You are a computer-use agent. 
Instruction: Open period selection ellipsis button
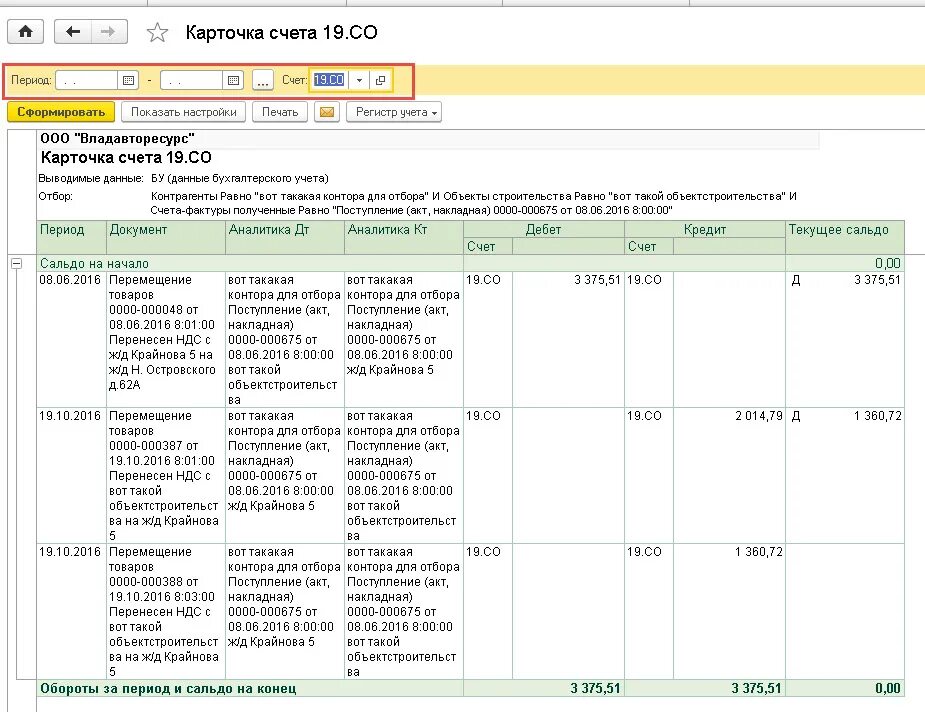263,80
